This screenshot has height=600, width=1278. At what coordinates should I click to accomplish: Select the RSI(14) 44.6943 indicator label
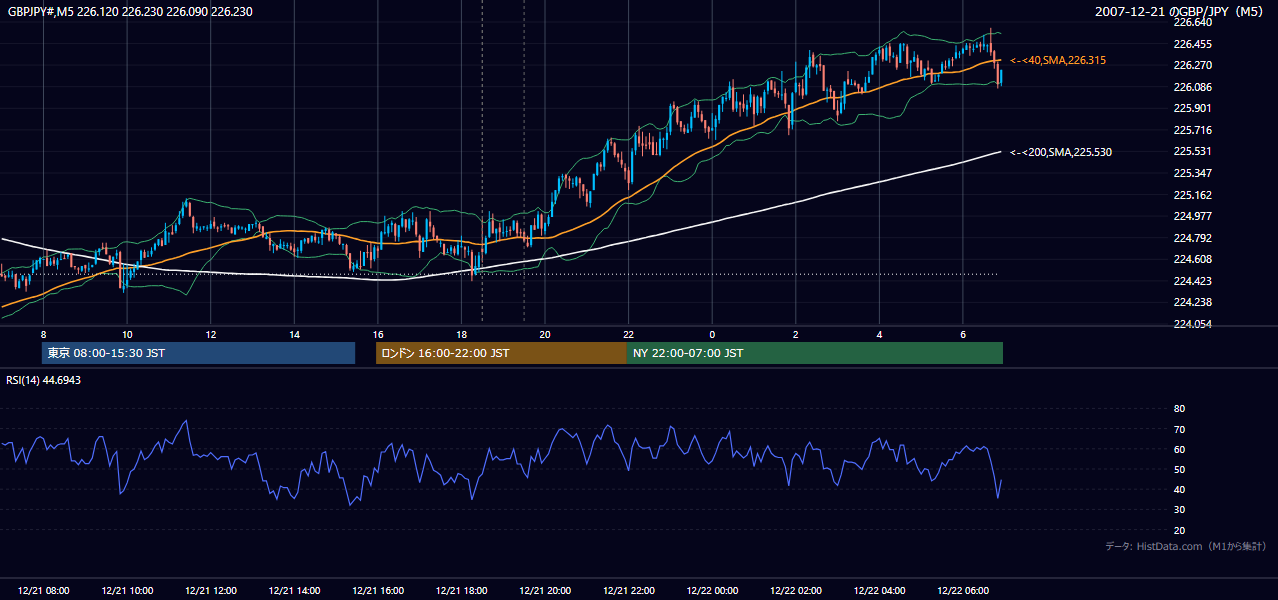44,380
